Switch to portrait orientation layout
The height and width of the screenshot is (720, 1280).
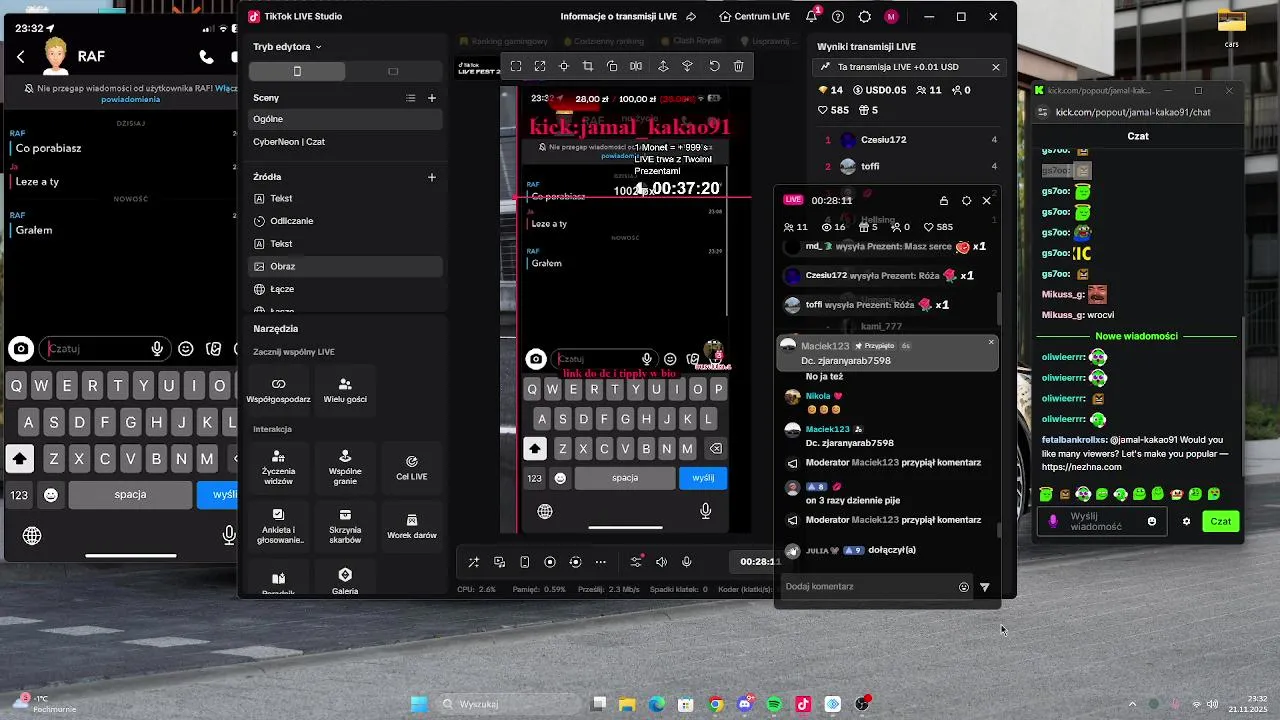pyautogui.click(x=297, y=72)
